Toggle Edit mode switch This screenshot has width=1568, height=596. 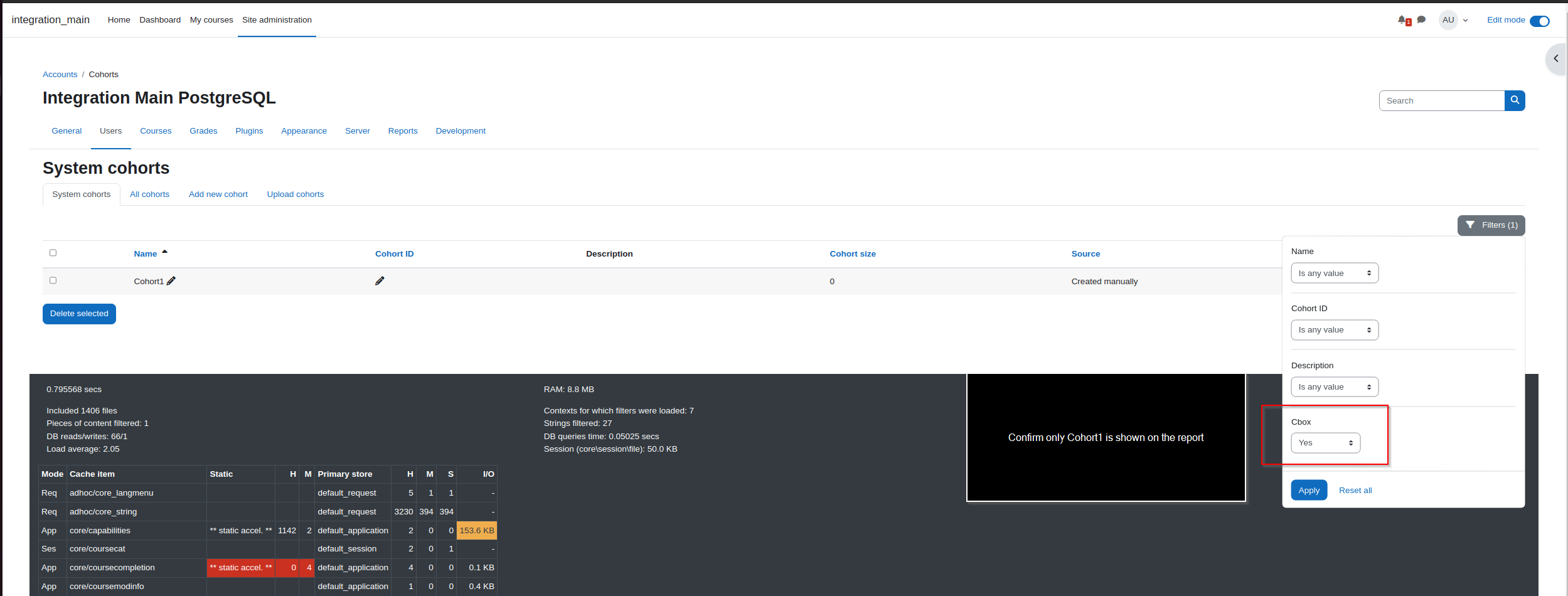[1540, 21]
